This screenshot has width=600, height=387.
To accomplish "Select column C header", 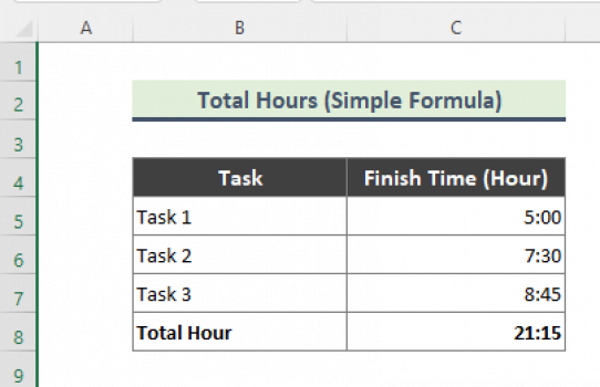I will 456,28.
